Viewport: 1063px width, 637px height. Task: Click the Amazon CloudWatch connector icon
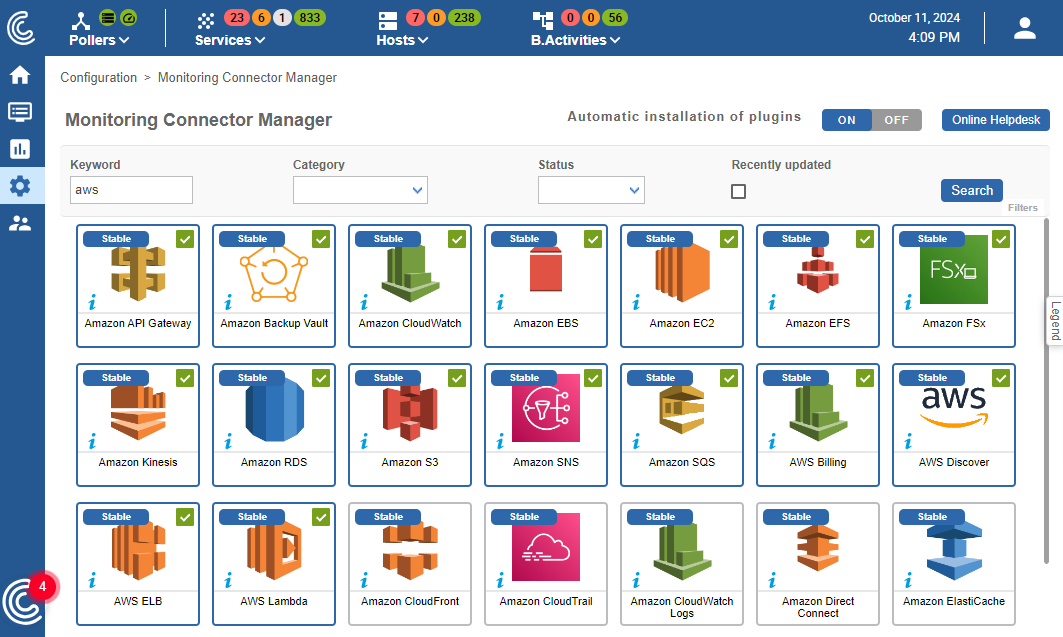tap(409, 270)
